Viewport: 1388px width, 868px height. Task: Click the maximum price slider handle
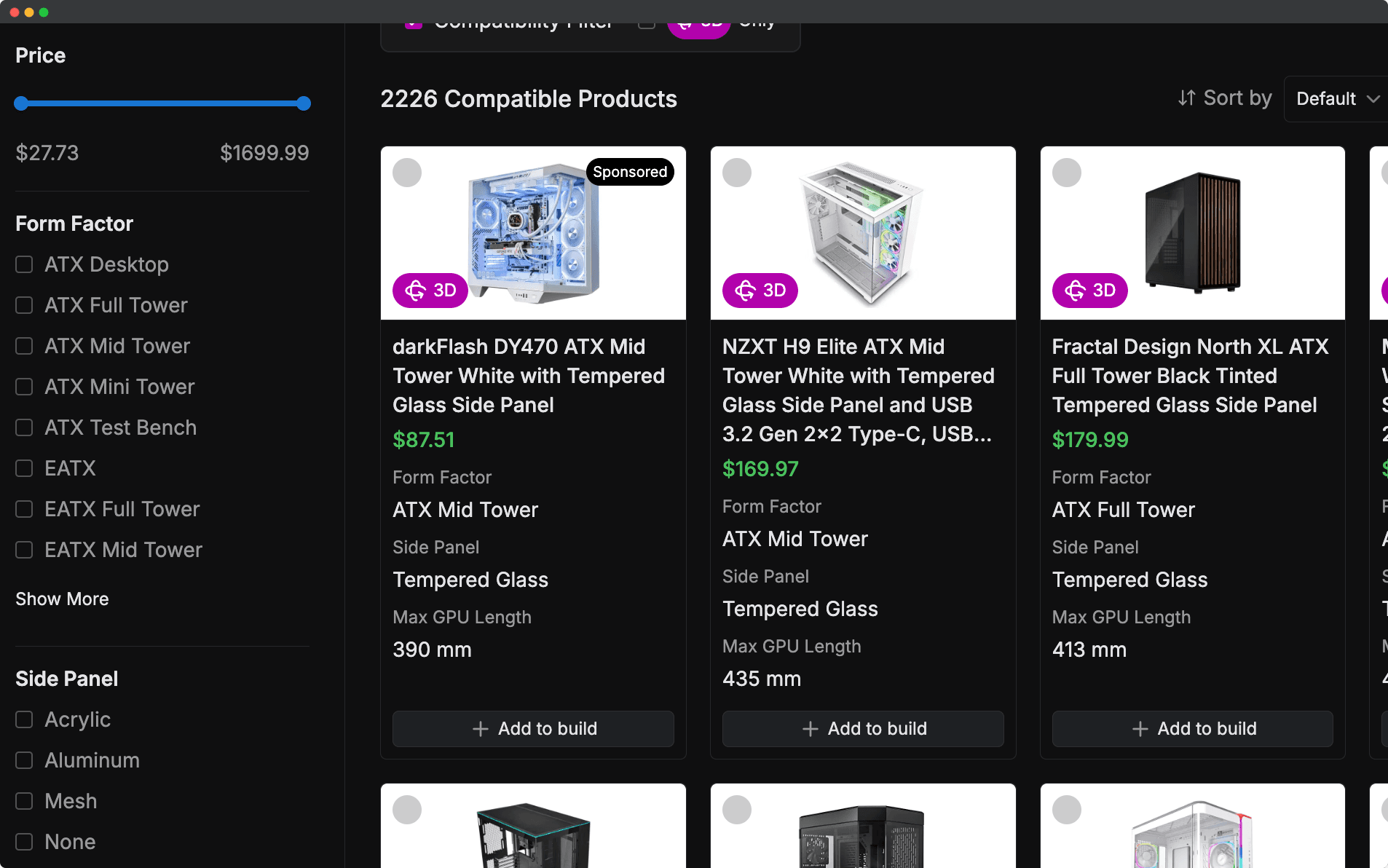pyautogui.click(x=304, y=103)
